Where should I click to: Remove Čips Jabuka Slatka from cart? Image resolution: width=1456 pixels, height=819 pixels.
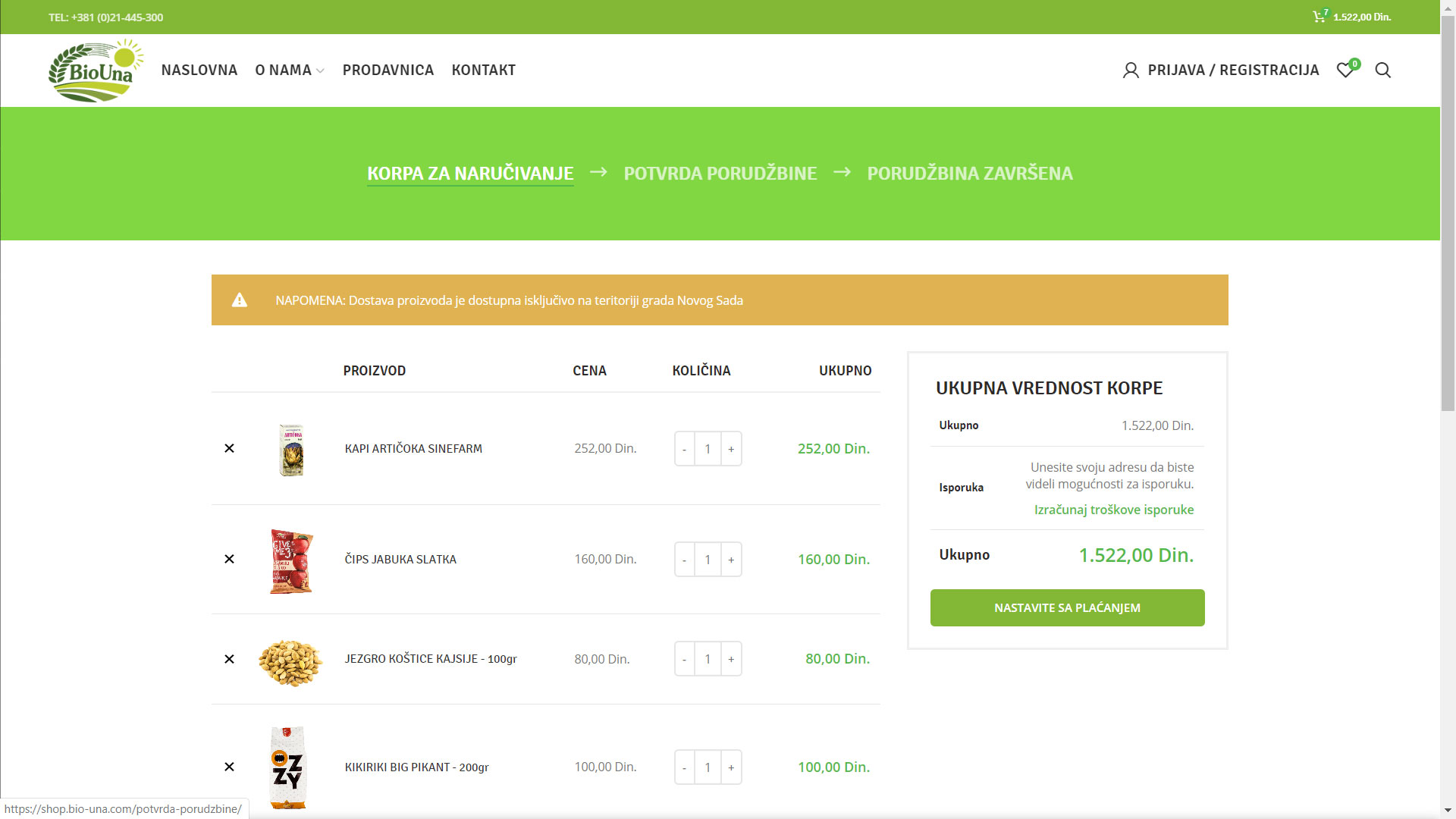229,559
